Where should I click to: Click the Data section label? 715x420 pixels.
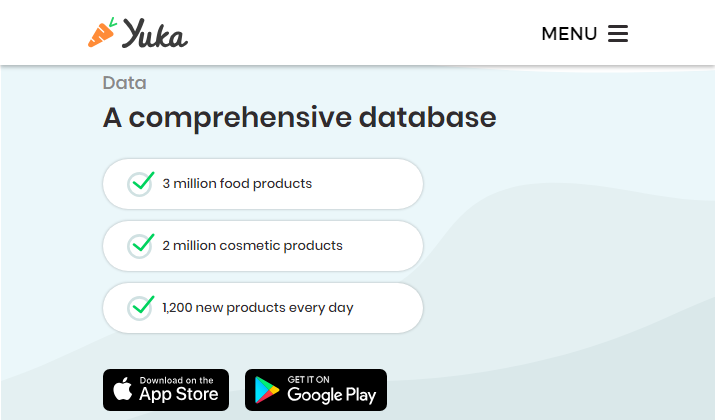tap(124, 83)
